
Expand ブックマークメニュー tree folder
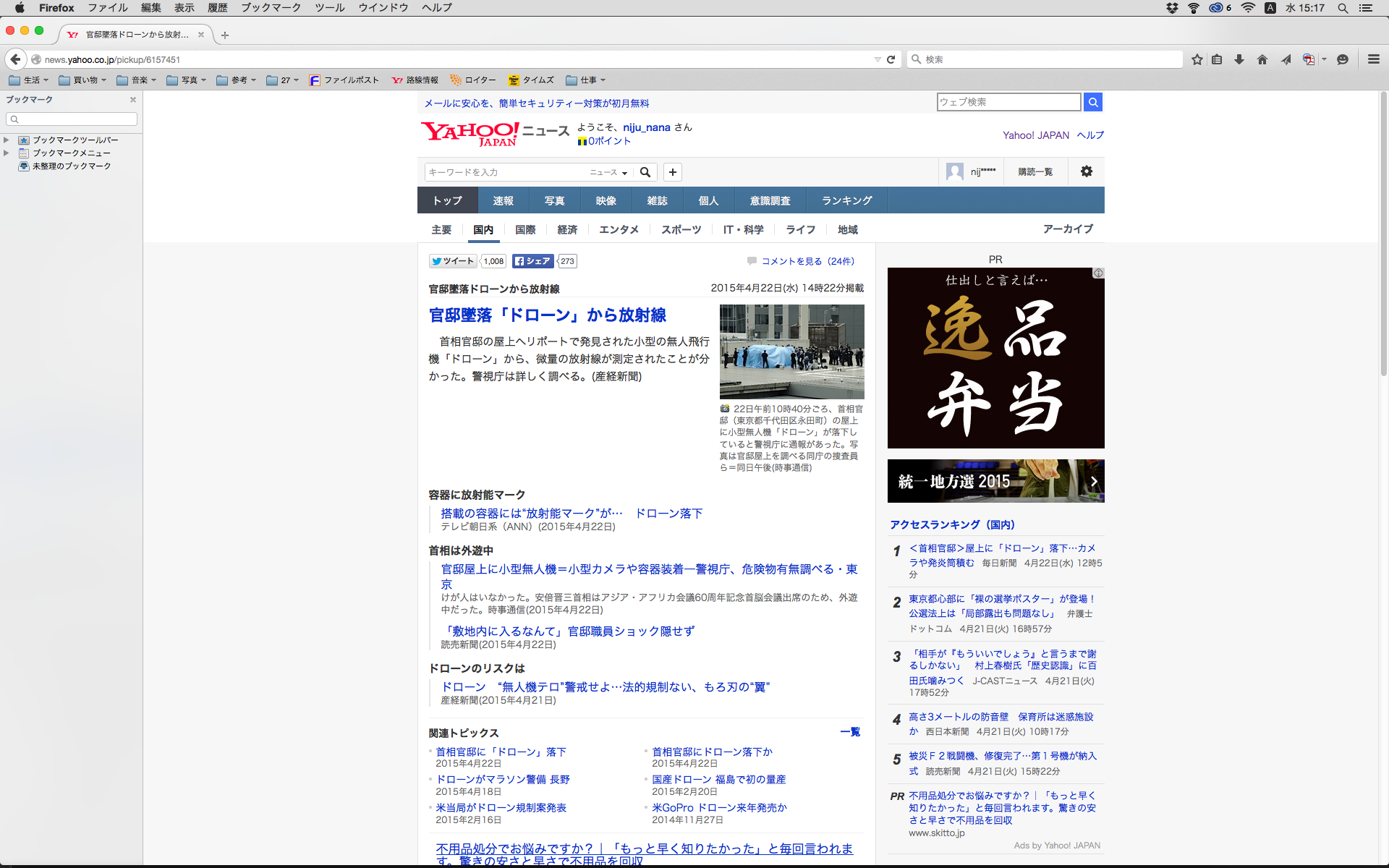click(x=7, y=153)
